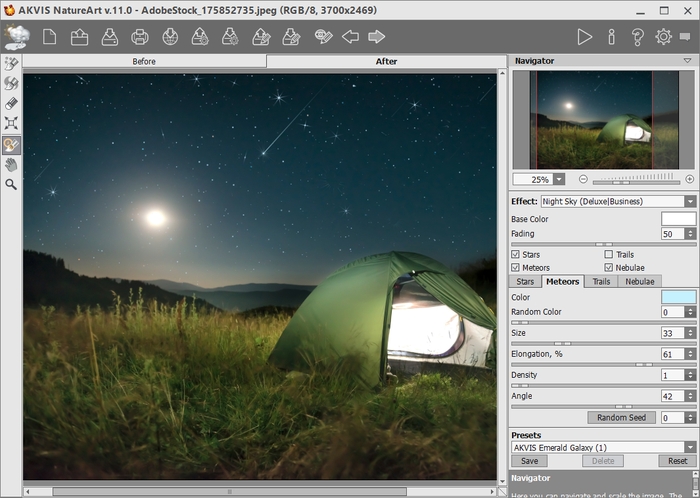
Task: Open the Presets dropdown list
Action: [690, 447]
